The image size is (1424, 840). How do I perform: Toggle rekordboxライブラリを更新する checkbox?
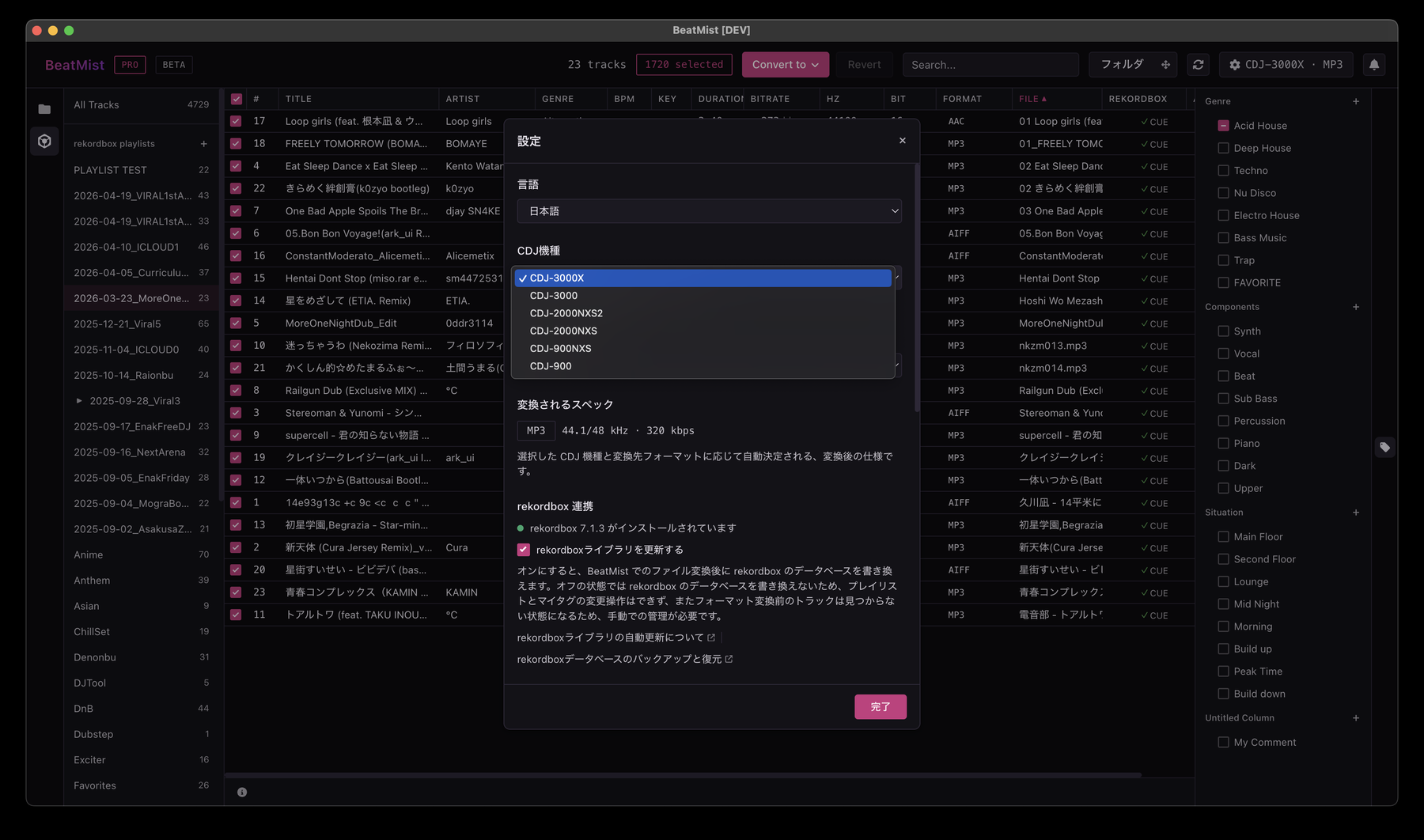[523, 549]
